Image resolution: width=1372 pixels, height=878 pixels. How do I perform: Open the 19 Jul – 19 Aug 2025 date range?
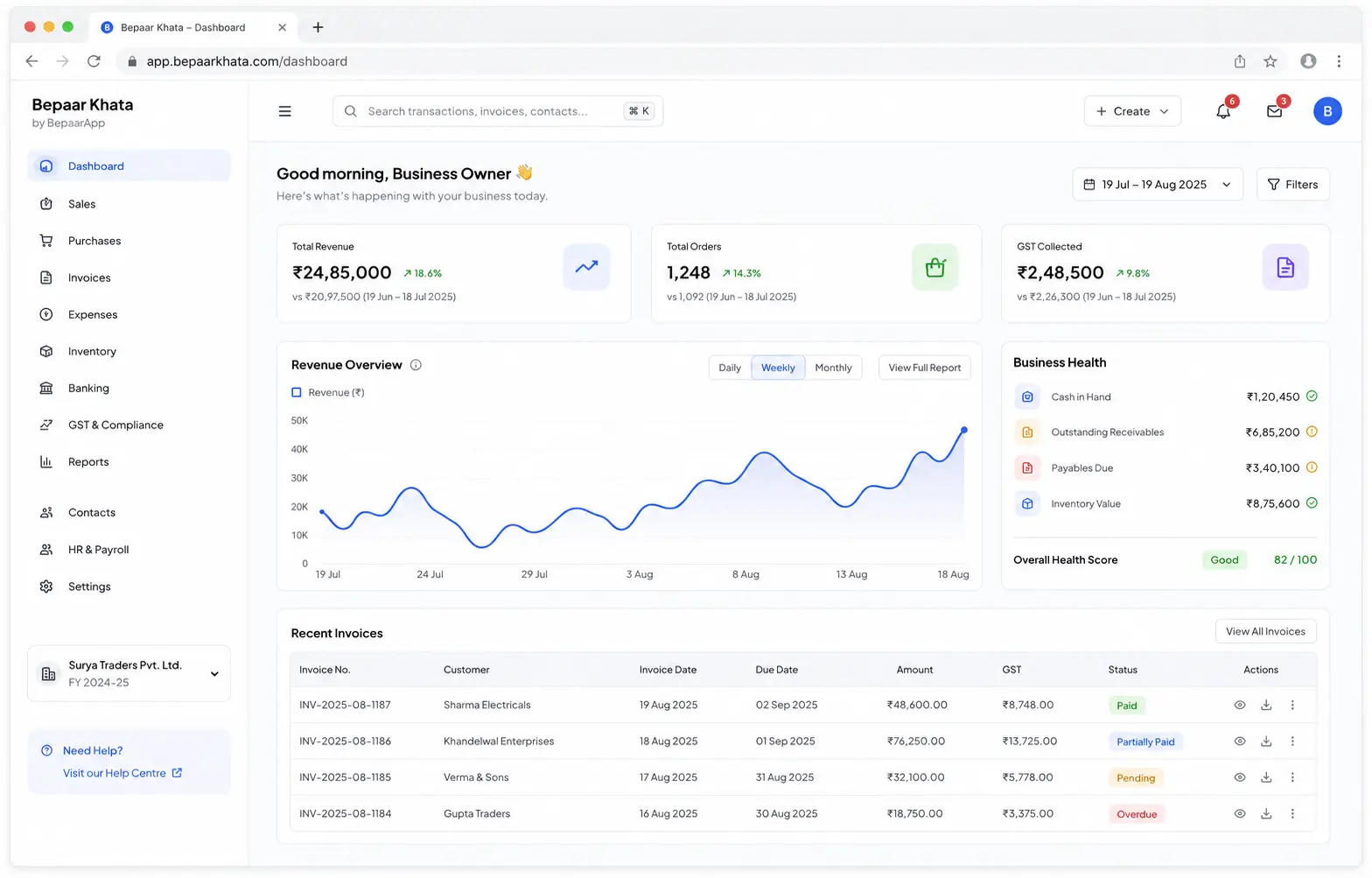pyautogui.click(x=1158, y=185)
